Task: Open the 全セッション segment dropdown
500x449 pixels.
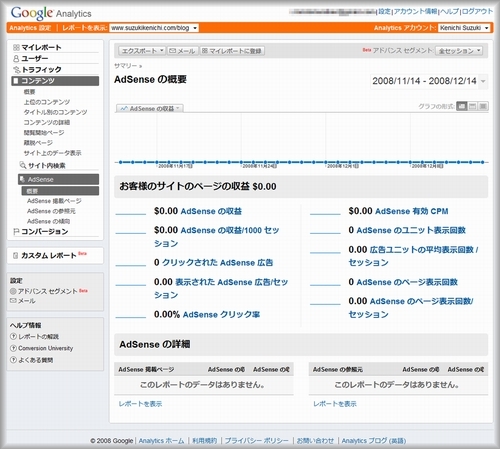Action: 459,51
